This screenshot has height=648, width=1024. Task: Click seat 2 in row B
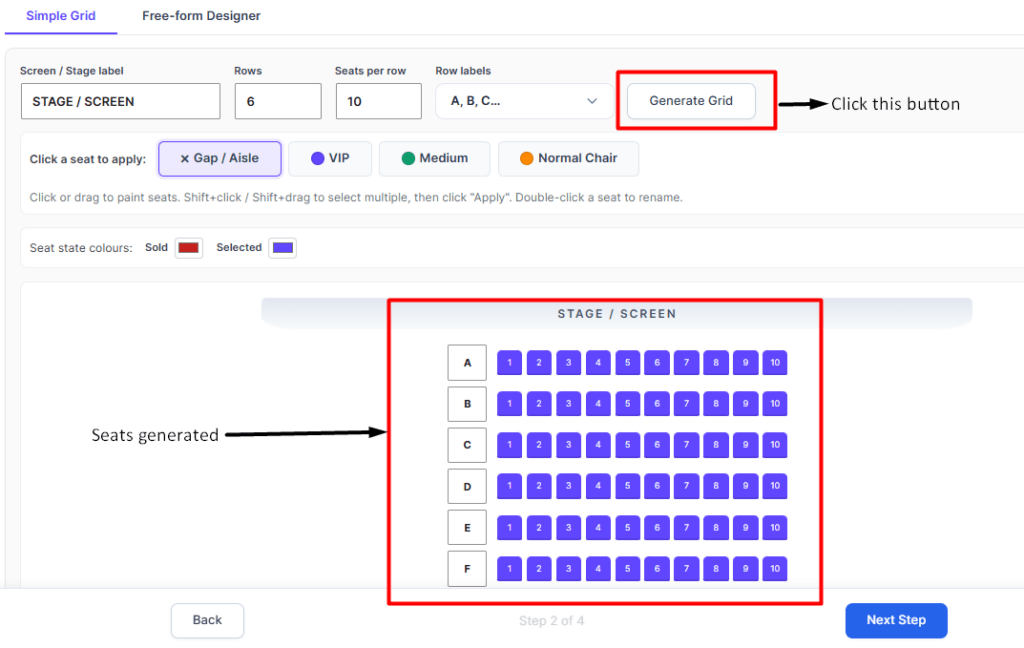click(539, 404)
